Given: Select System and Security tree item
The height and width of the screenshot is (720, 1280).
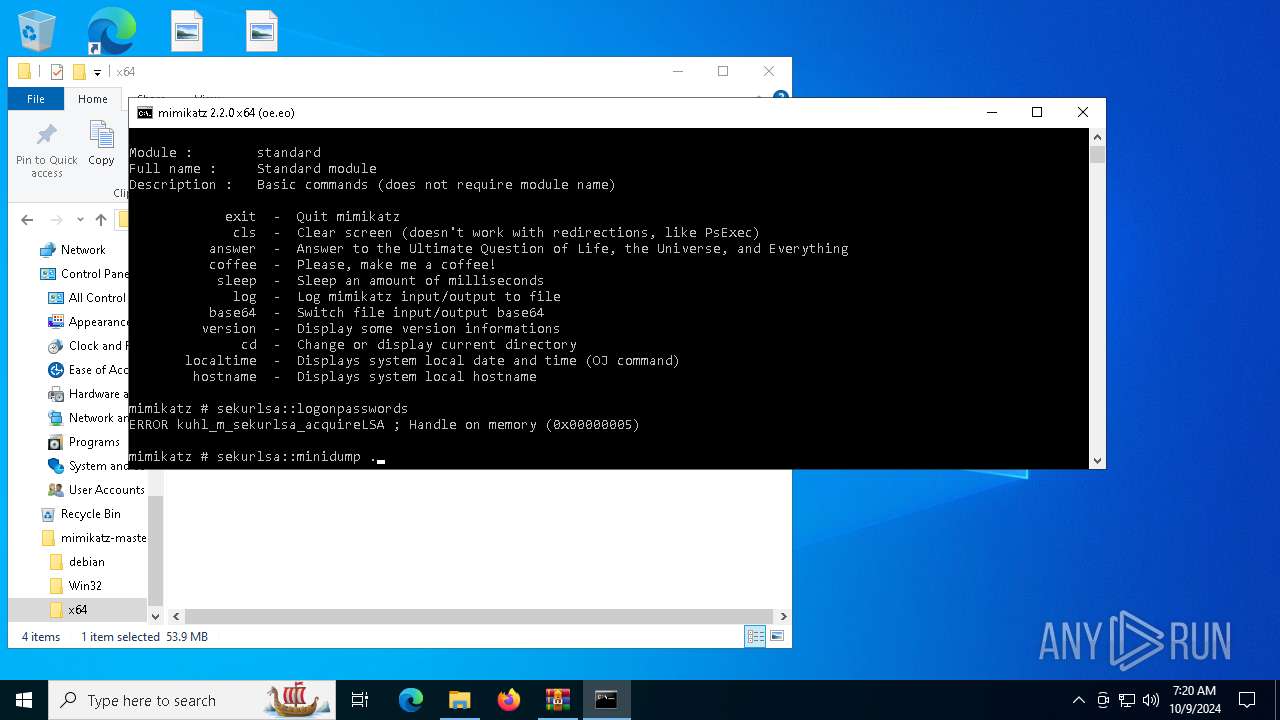Looking at the screenshot, I should 88,466.
